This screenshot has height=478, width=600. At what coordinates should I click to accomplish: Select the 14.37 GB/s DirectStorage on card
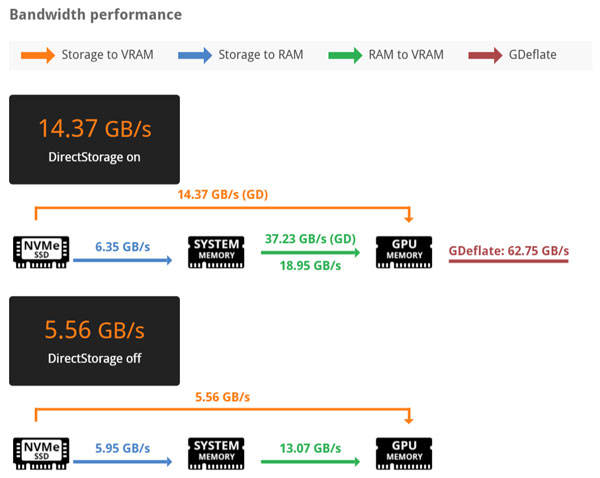(x=94, y=139)
